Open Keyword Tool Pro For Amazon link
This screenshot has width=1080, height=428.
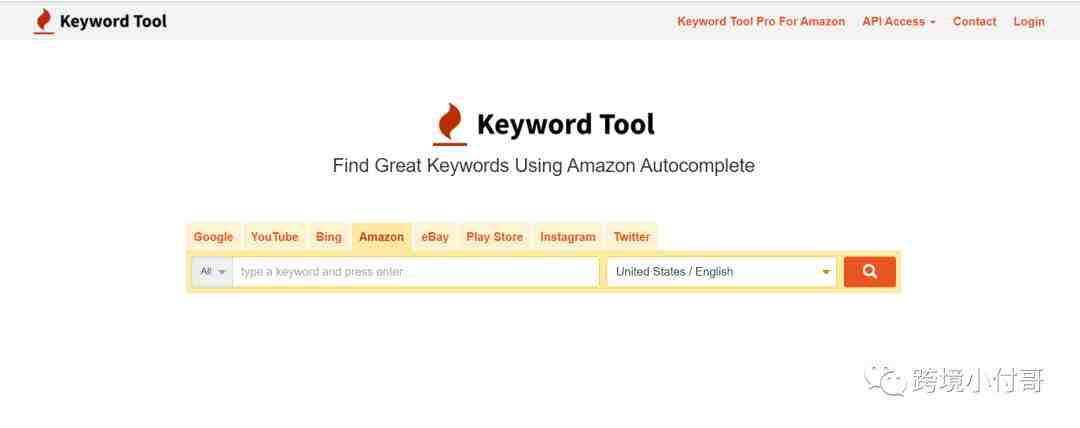point(761,21)
